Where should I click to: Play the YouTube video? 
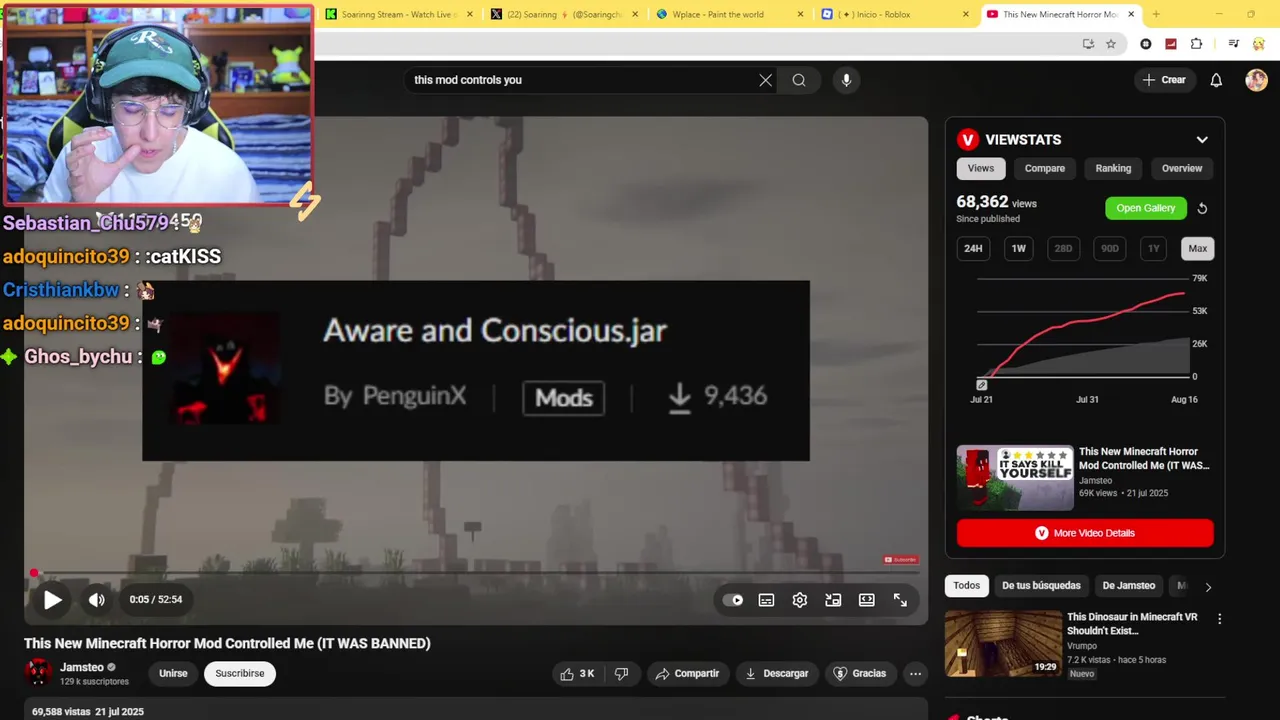tap(52, 600)
